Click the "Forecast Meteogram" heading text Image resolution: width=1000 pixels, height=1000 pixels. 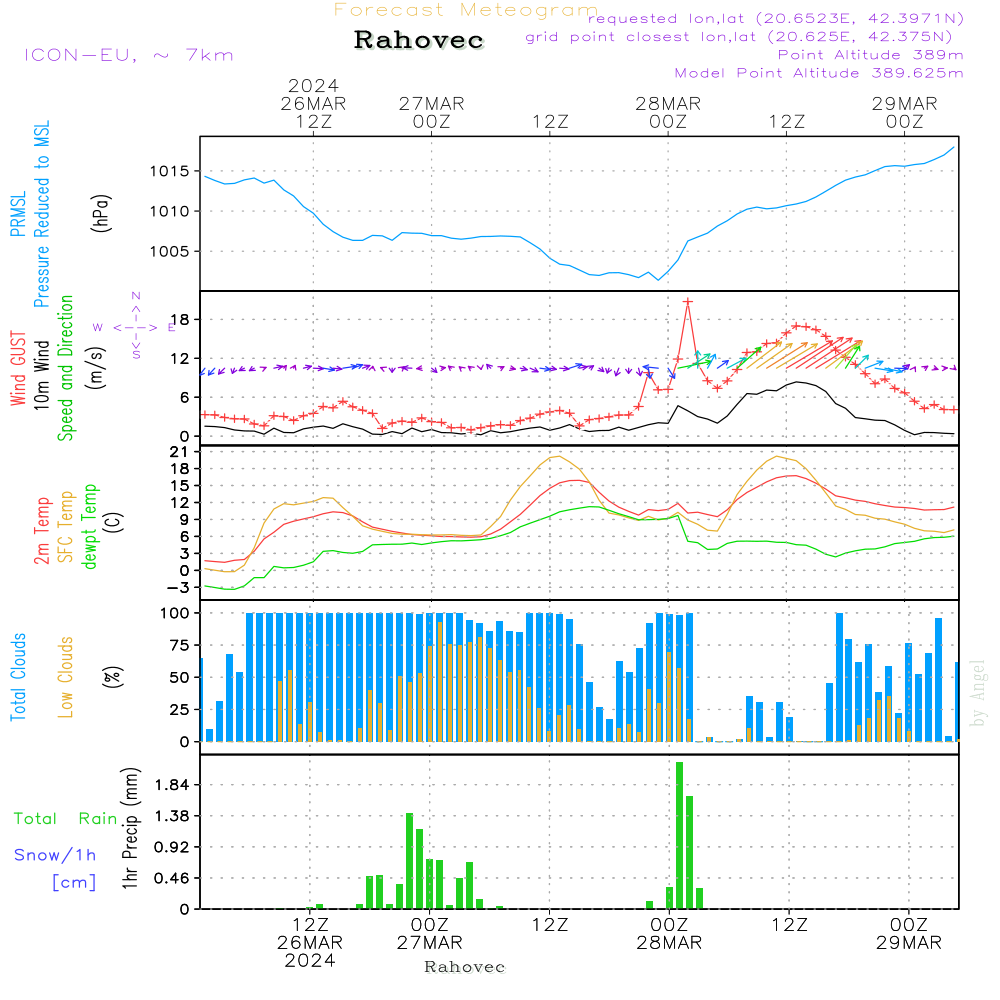[x=465, y=10]
